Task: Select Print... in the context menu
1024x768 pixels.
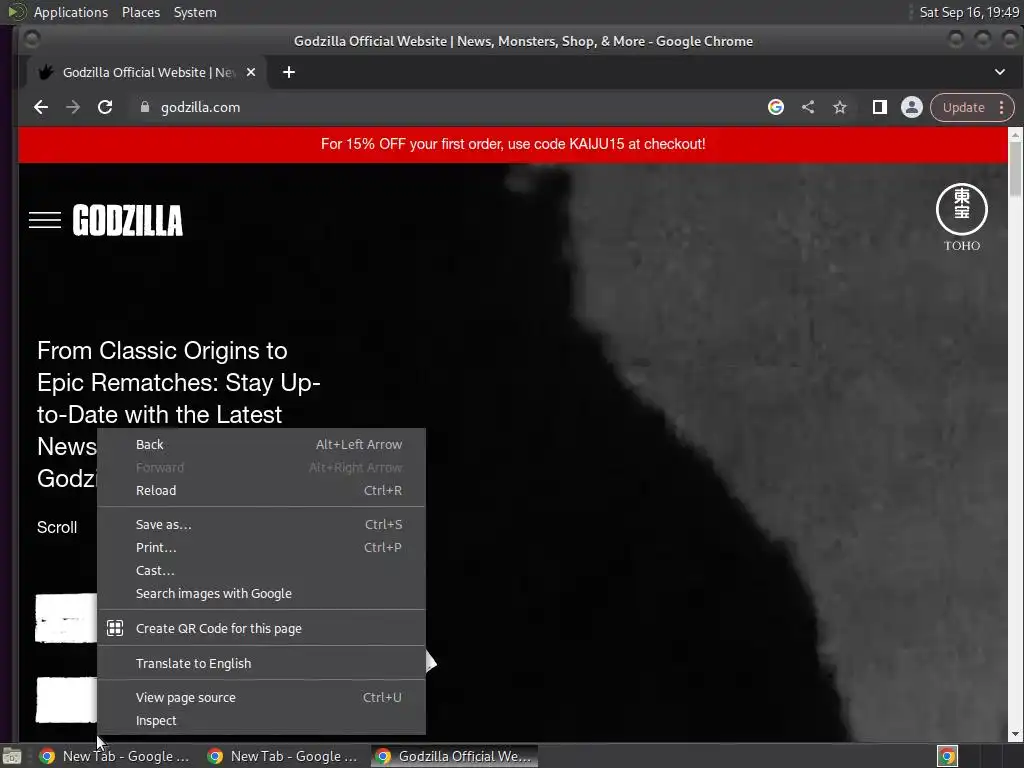Action: tap(261, 547)
